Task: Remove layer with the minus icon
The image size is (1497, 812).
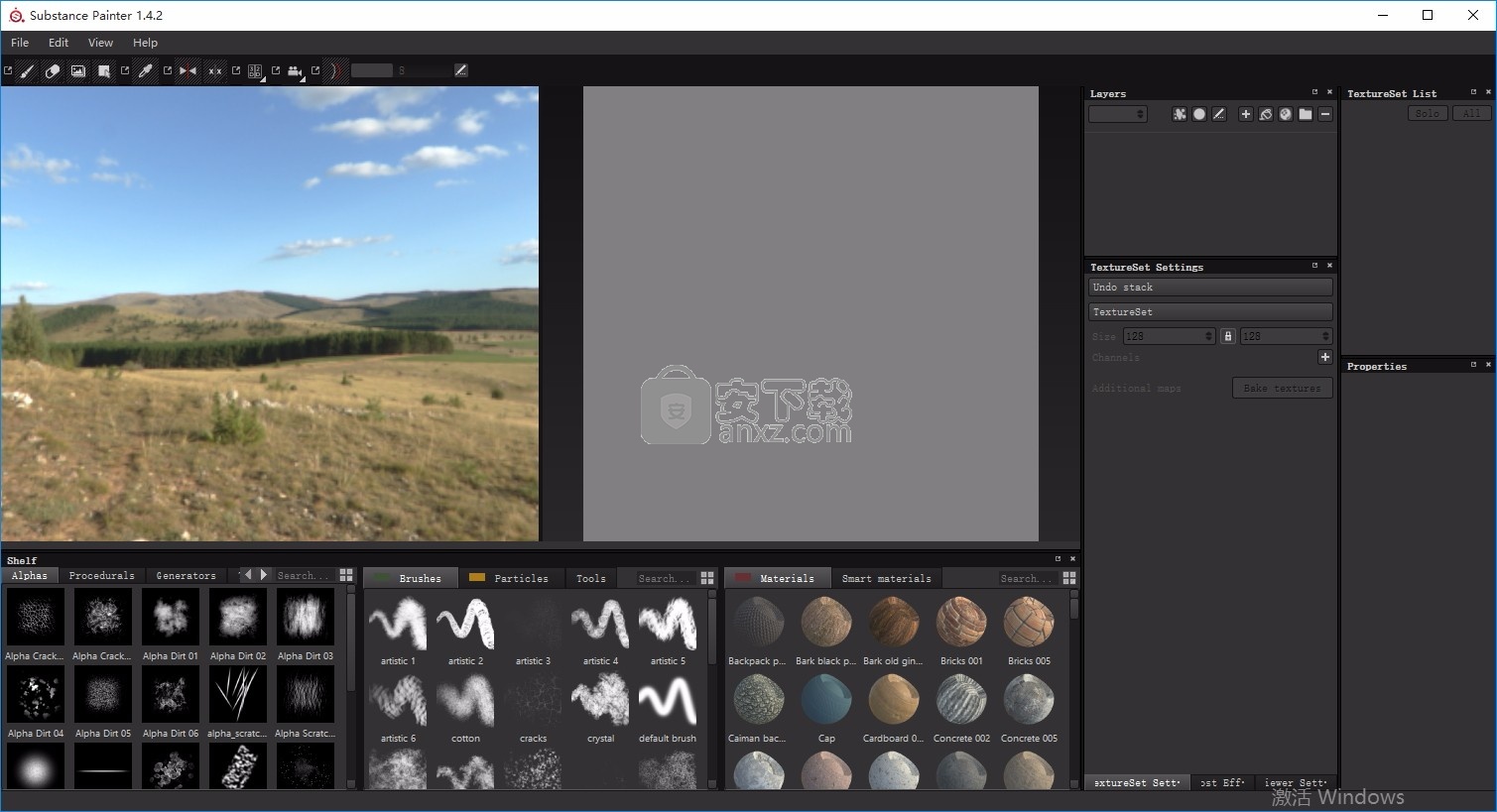Action: pyautogui.click(x=1325, y=114)
